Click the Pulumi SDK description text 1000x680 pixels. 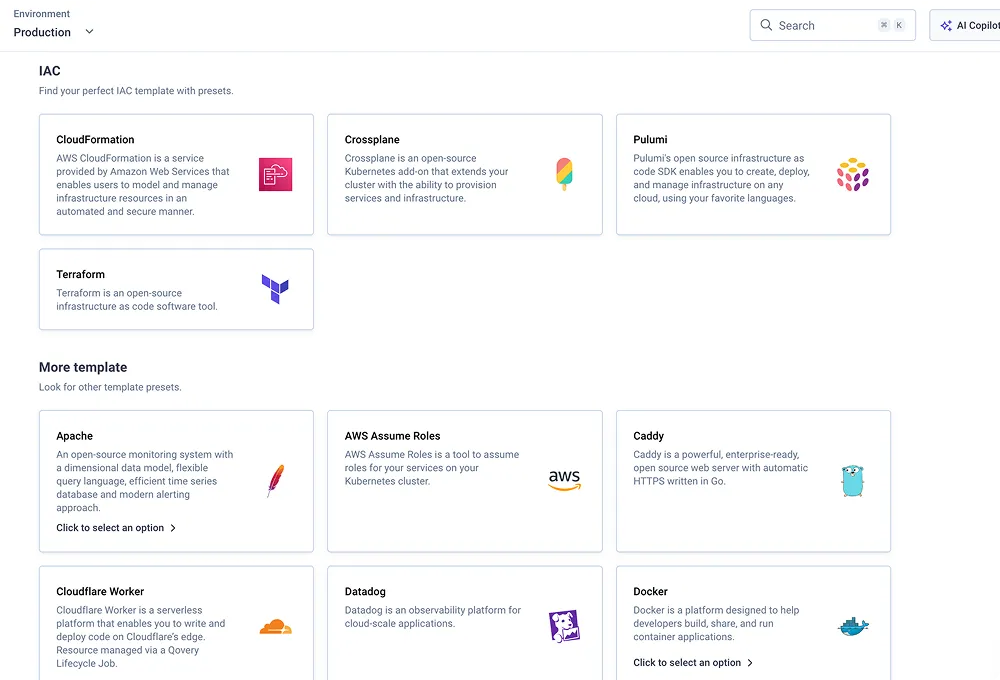pos(721,178)
